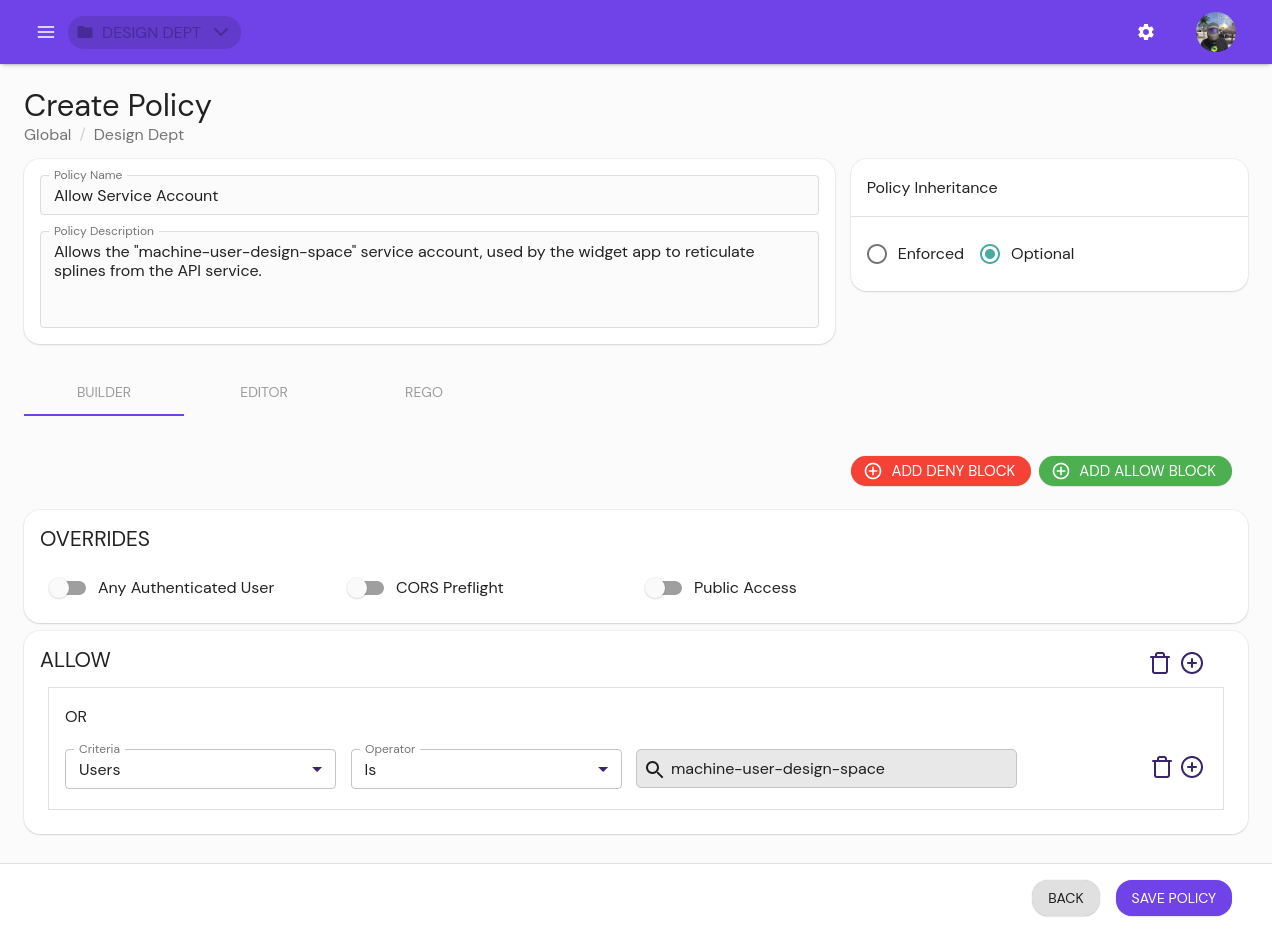The height and width of the screenshot is (932, 1272).
Task: Click the OVERRIDES section heading
Action: (x=95, y=539)
